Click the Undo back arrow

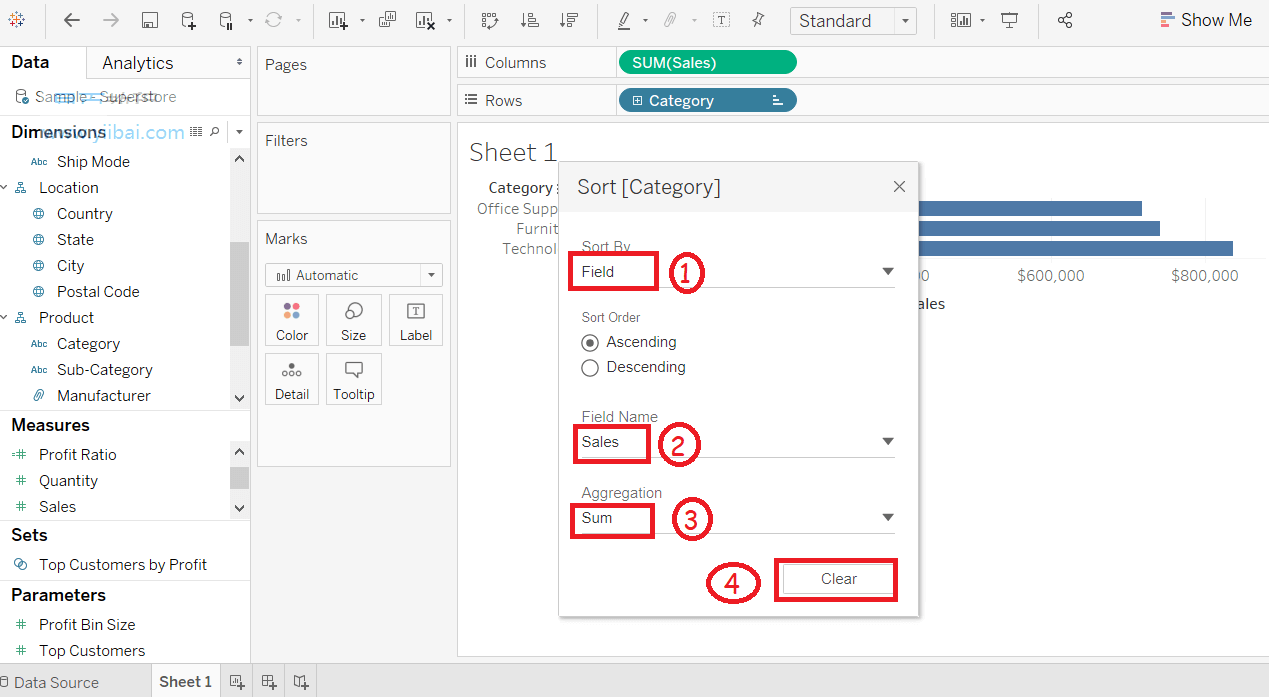point(72,20)
